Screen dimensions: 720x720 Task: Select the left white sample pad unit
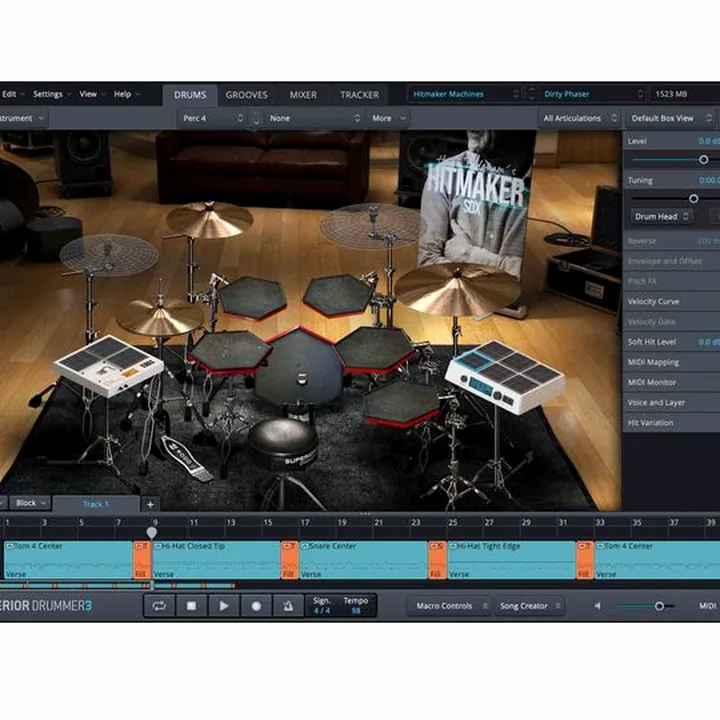click(x=109, y=366)
